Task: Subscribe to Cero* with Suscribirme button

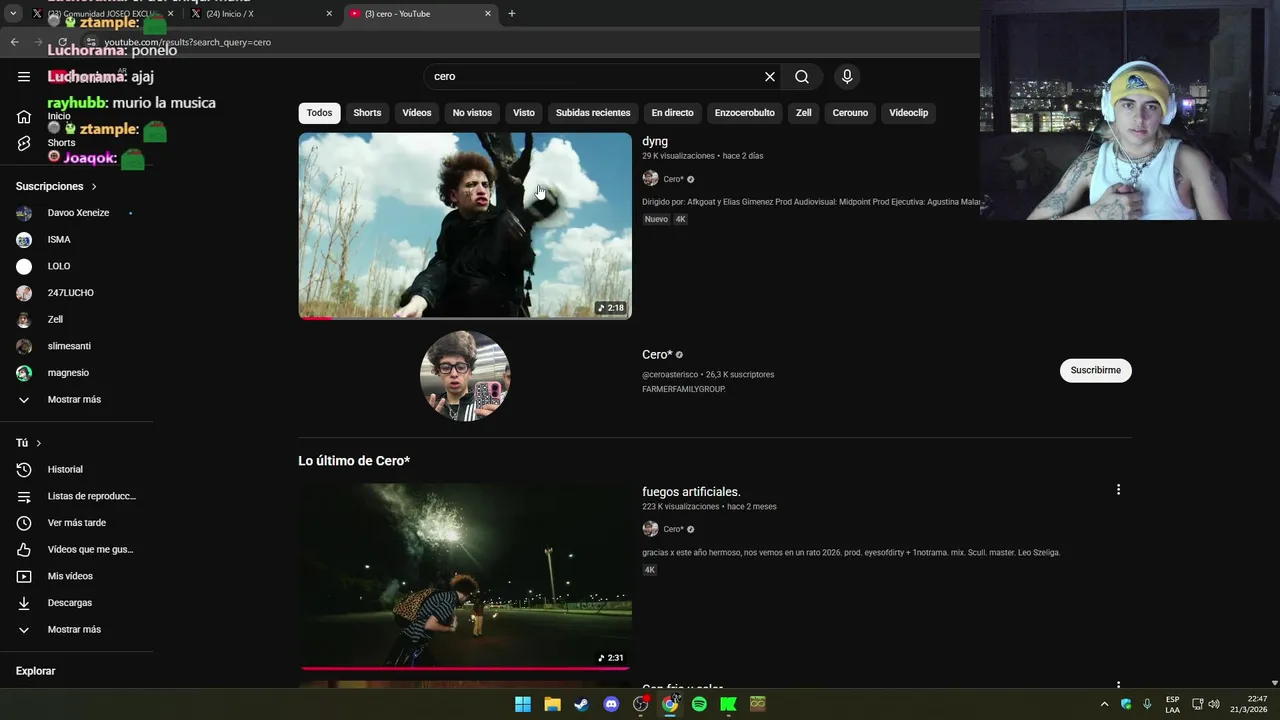Action: 1095,370
